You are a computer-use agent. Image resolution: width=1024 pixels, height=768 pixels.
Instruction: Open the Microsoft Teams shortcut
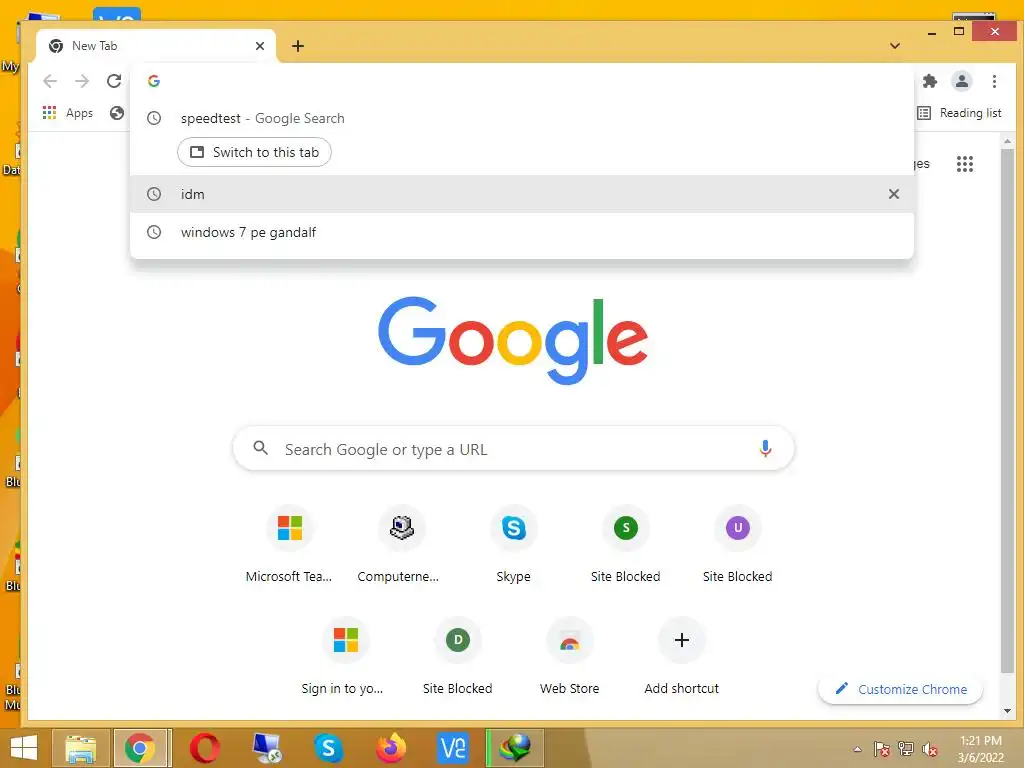[289, 544]
